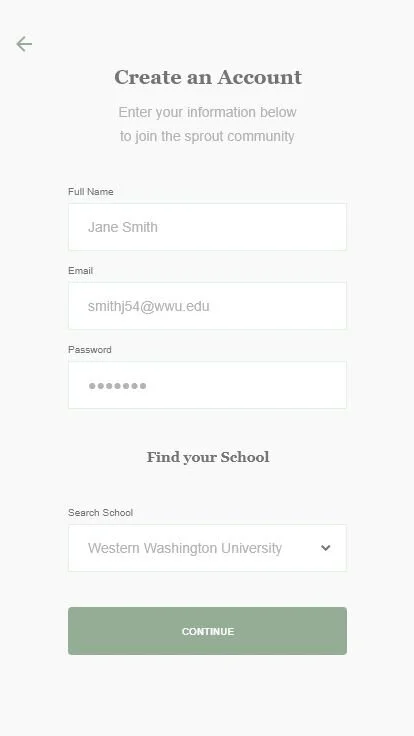Screen dimensions: 414x736
Task: Go back using the left arrow icon
Action: (x=24, y=44)
